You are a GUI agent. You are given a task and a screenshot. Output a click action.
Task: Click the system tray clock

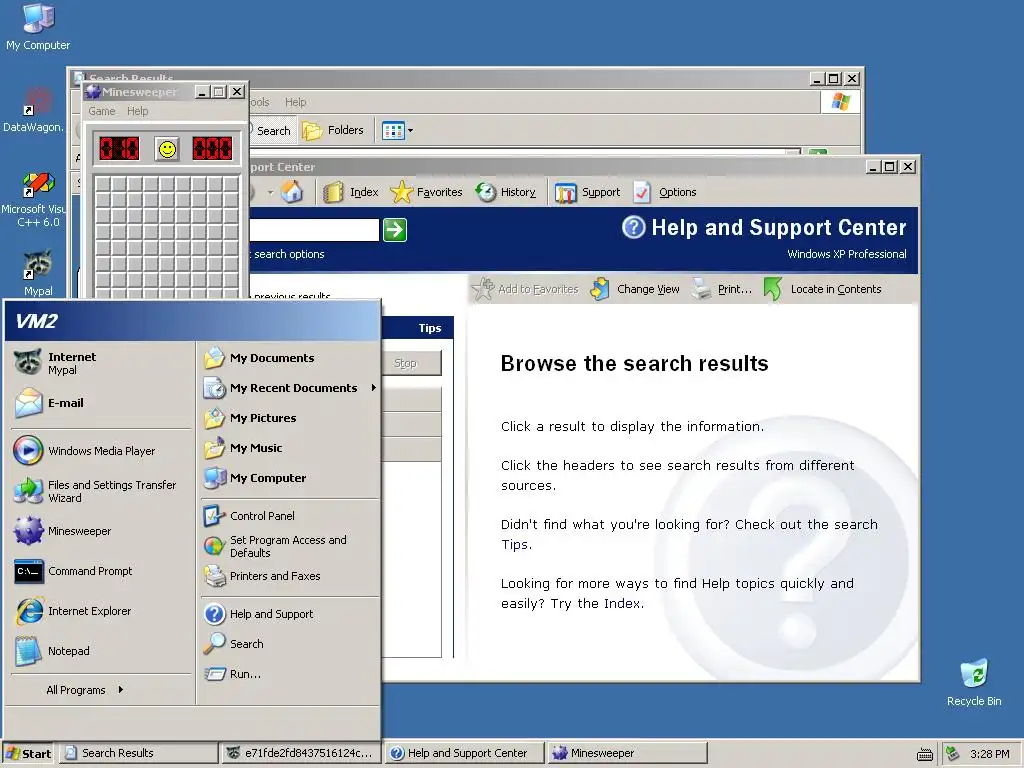989,754
